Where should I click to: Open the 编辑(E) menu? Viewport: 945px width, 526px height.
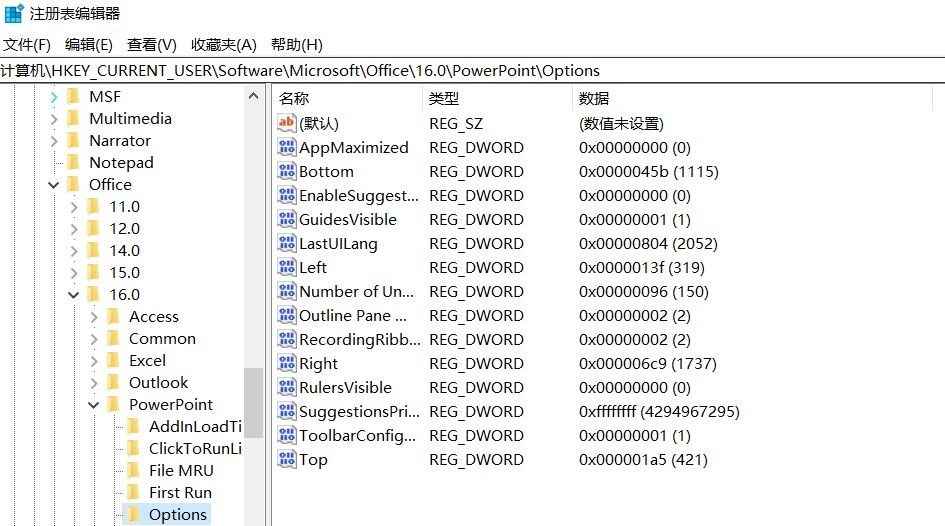click(89, 45)
